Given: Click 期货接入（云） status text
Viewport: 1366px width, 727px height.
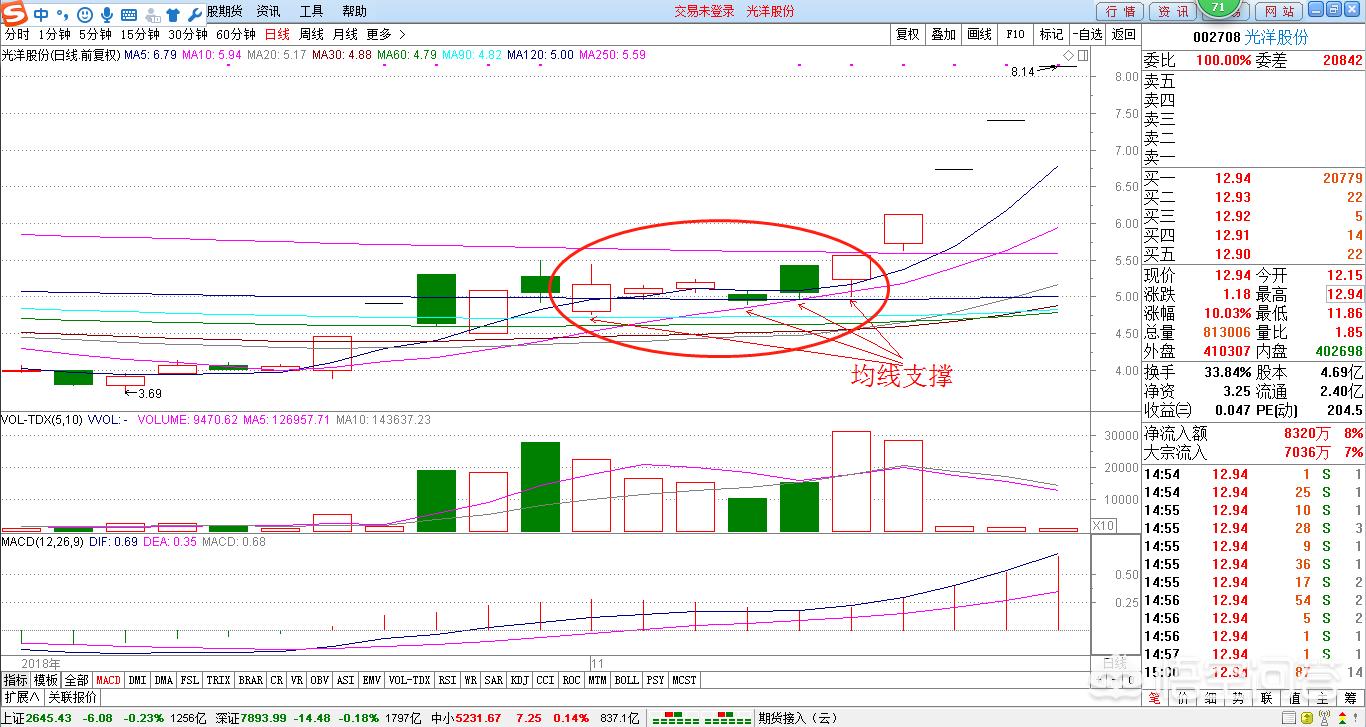Looking at the screenshot, I should tap(799, 718).
